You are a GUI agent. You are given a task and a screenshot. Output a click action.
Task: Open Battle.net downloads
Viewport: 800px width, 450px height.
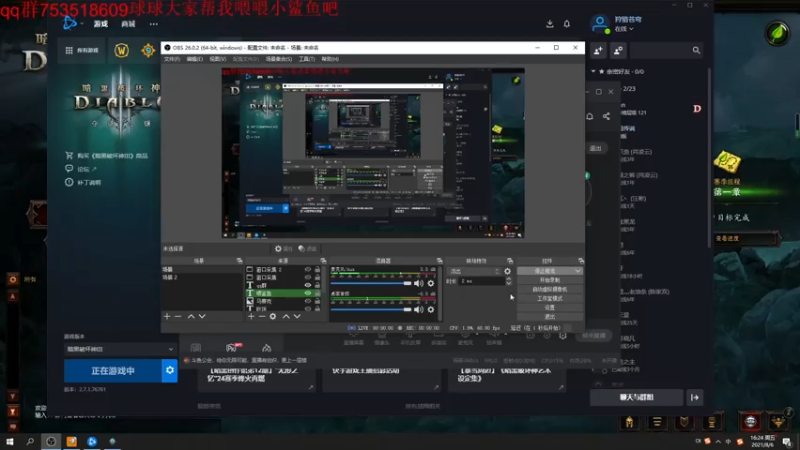tap(549, 23)
